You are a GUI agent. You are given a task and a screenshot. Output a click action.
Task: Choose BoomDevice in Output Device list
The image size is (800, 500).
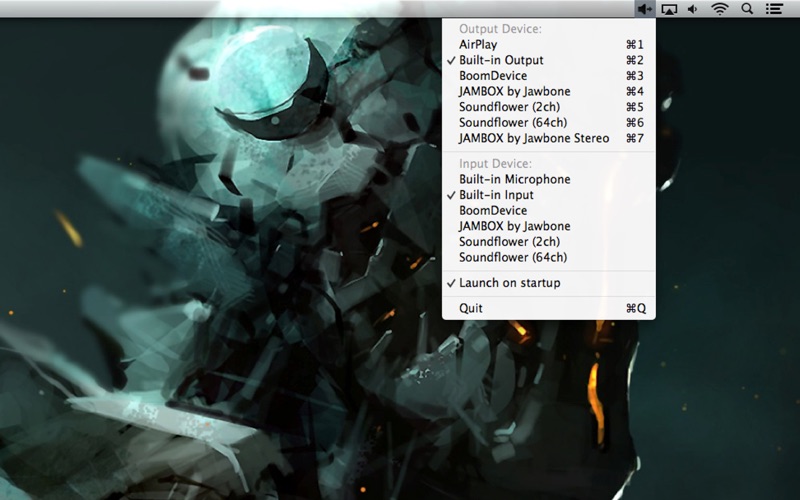click(548, 76)
